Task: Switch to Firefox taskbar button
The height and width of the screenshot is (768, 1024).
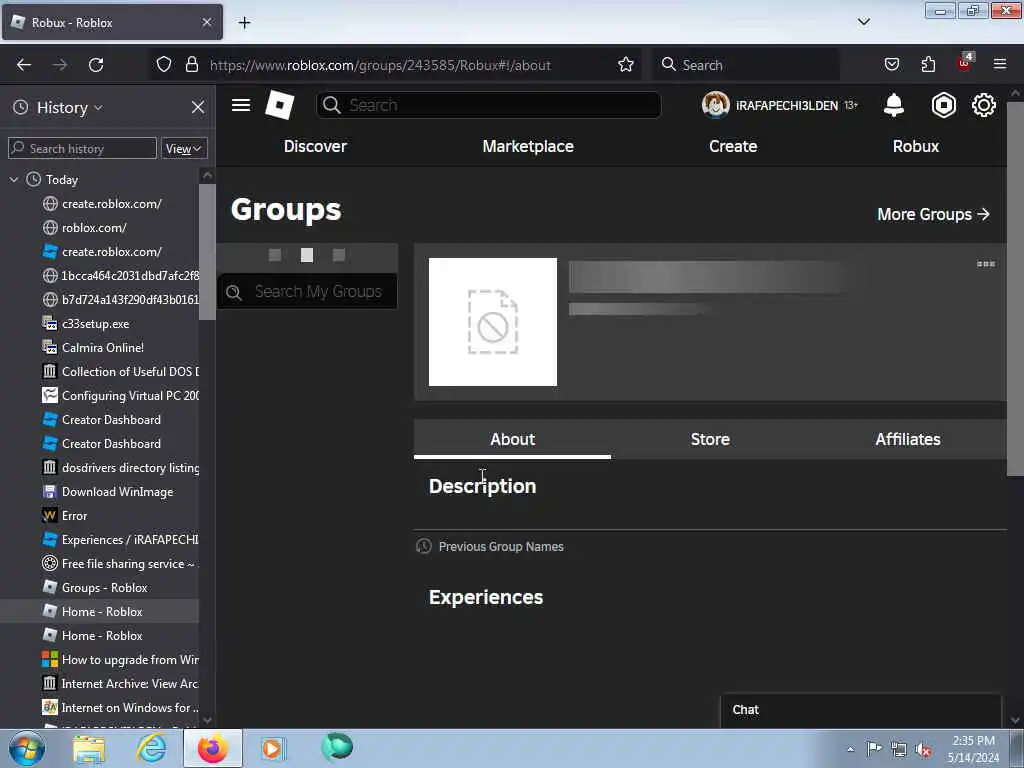Action: click(x=212, y=748)
